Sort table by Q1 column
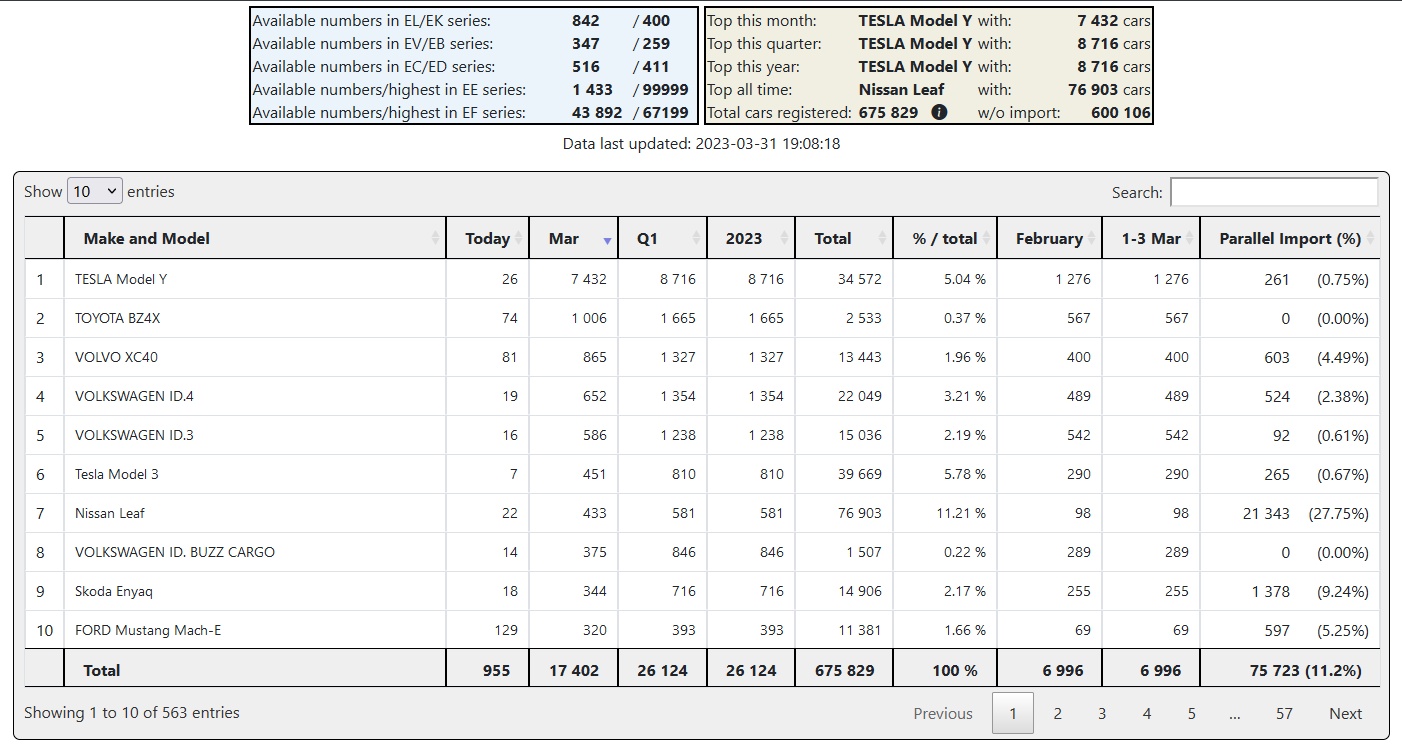 pos(662,238)
